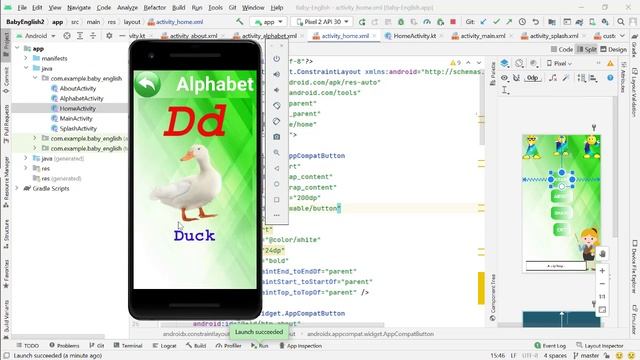
Task: Open Search Everywhere magnifier icon
Action: 621,22
